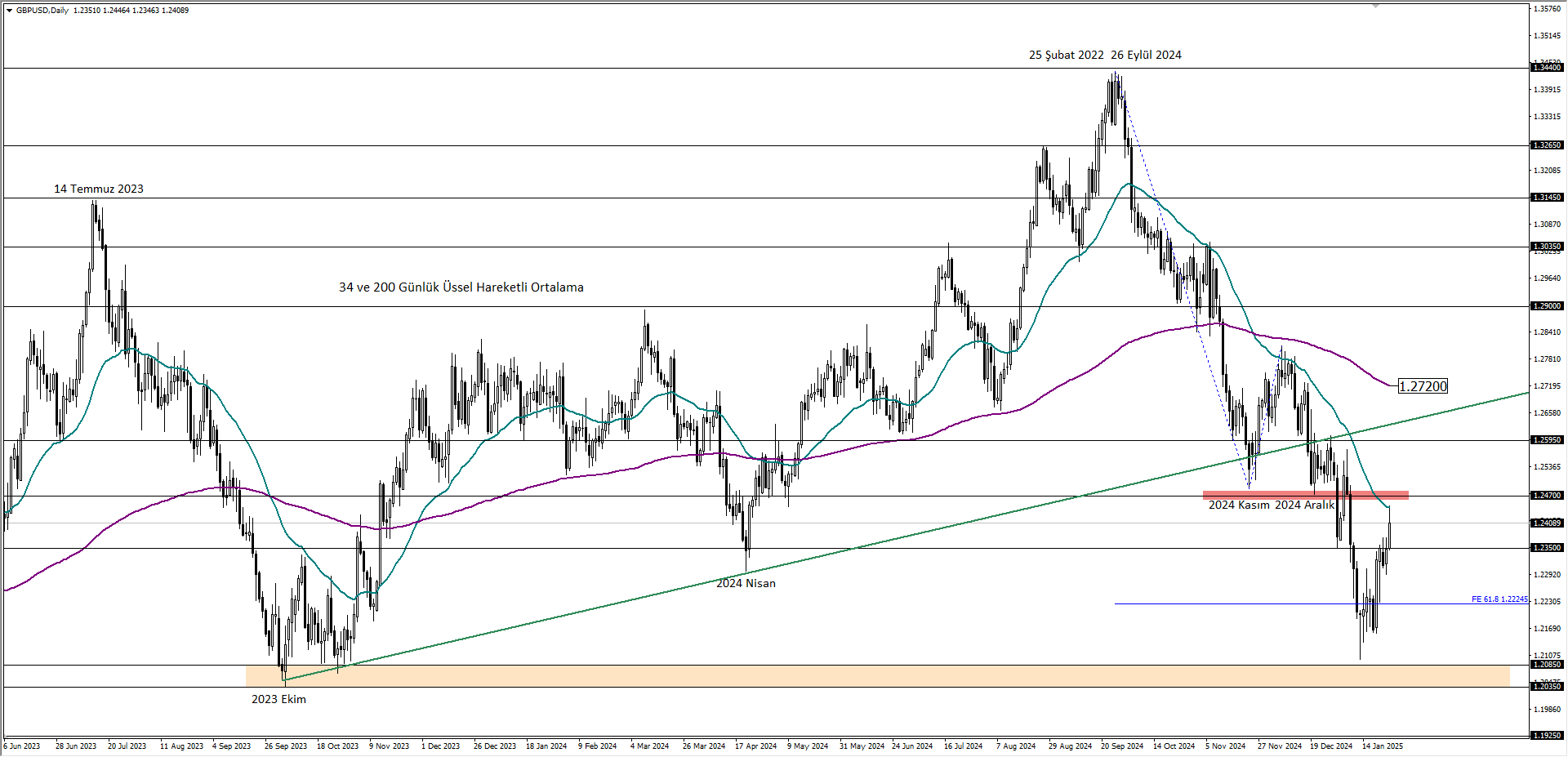
Task: Select the '2024 Aralık' text label
Action: tap(1304, 505)
